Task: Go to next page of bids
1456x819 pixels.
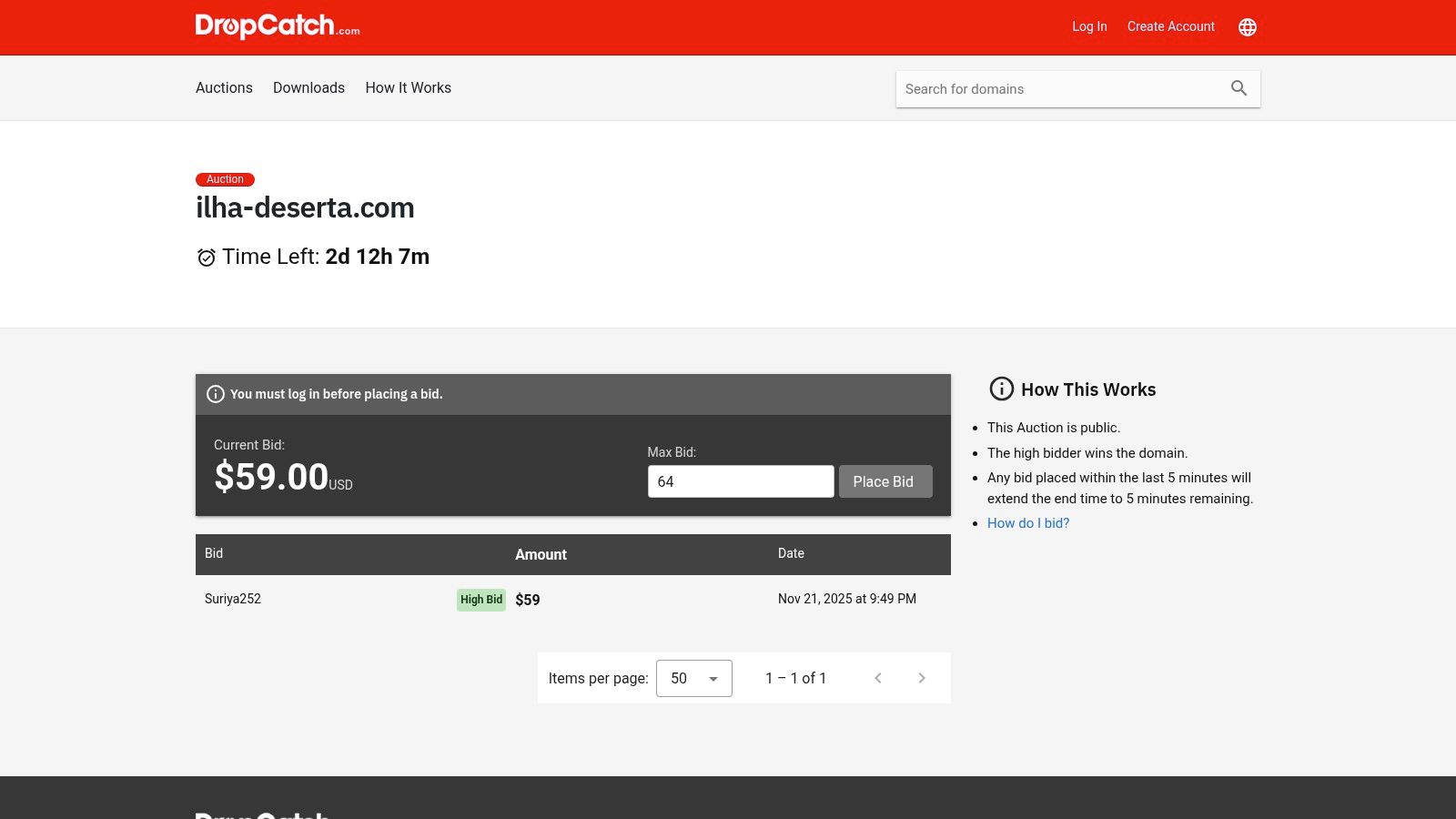Action: (x=922, y=678)
